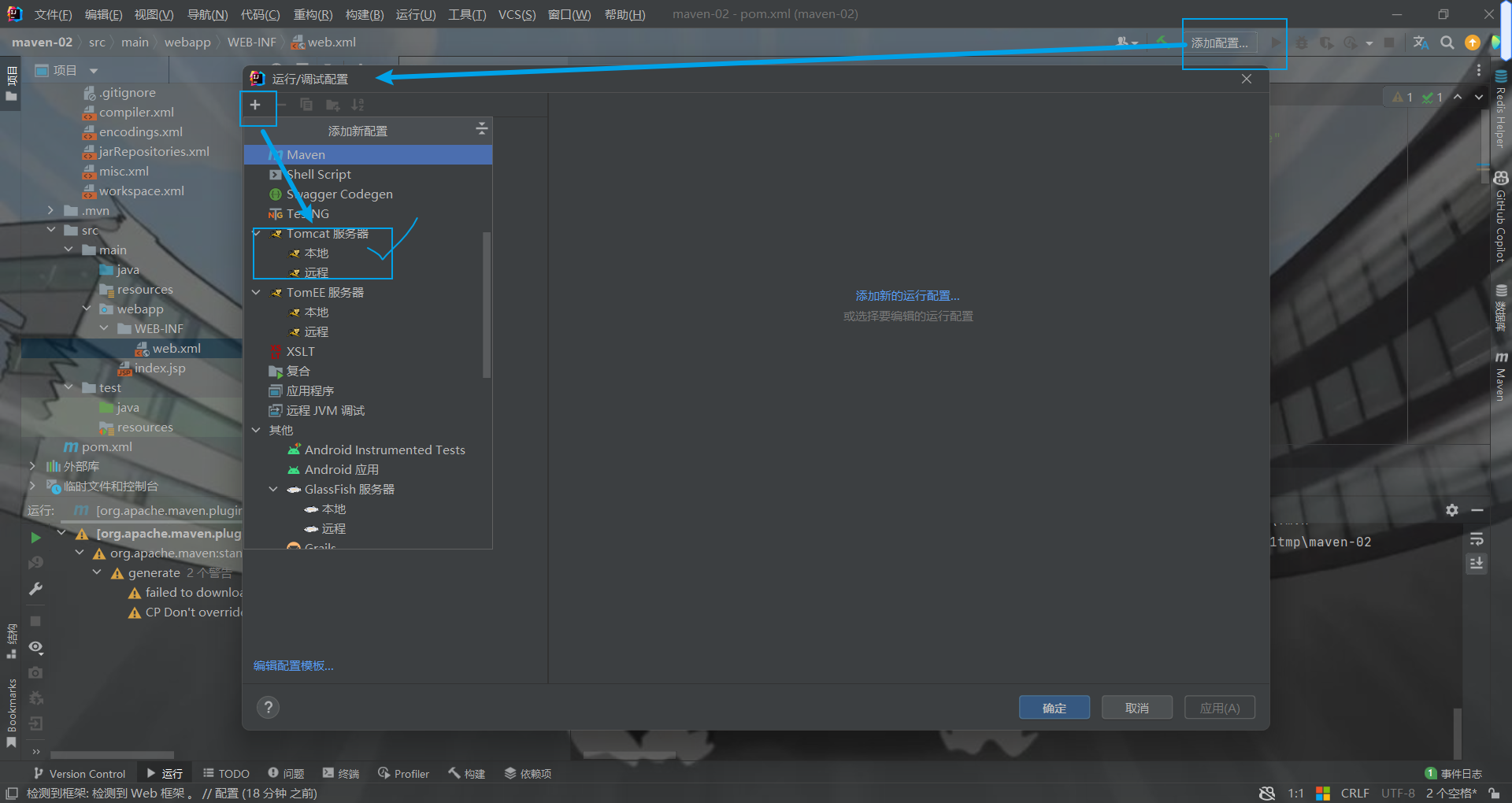Screen dimensions: 1512x803
Task: Click the green rerun arrow in Run panel
Action: (35, 537)
